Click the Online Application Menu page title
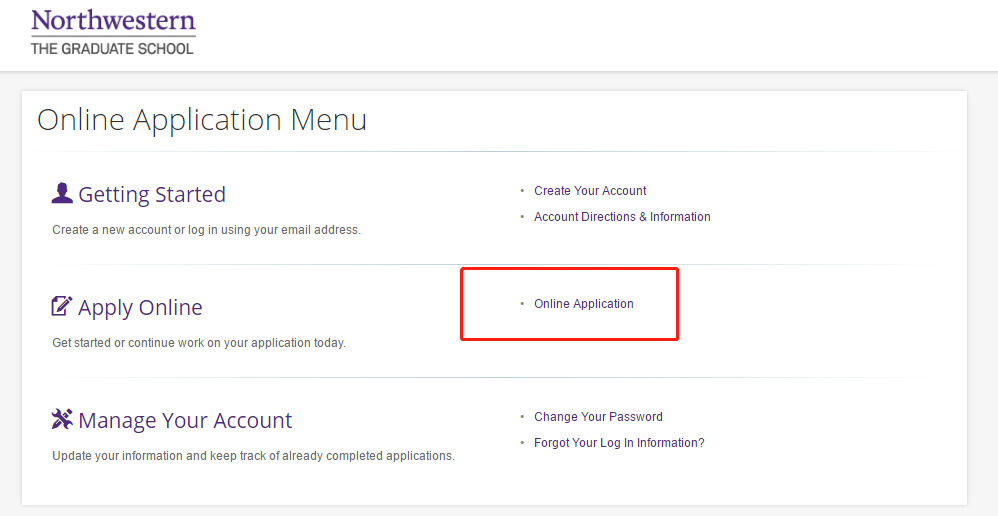The image size is (998, 516). [x=202, y=120]
